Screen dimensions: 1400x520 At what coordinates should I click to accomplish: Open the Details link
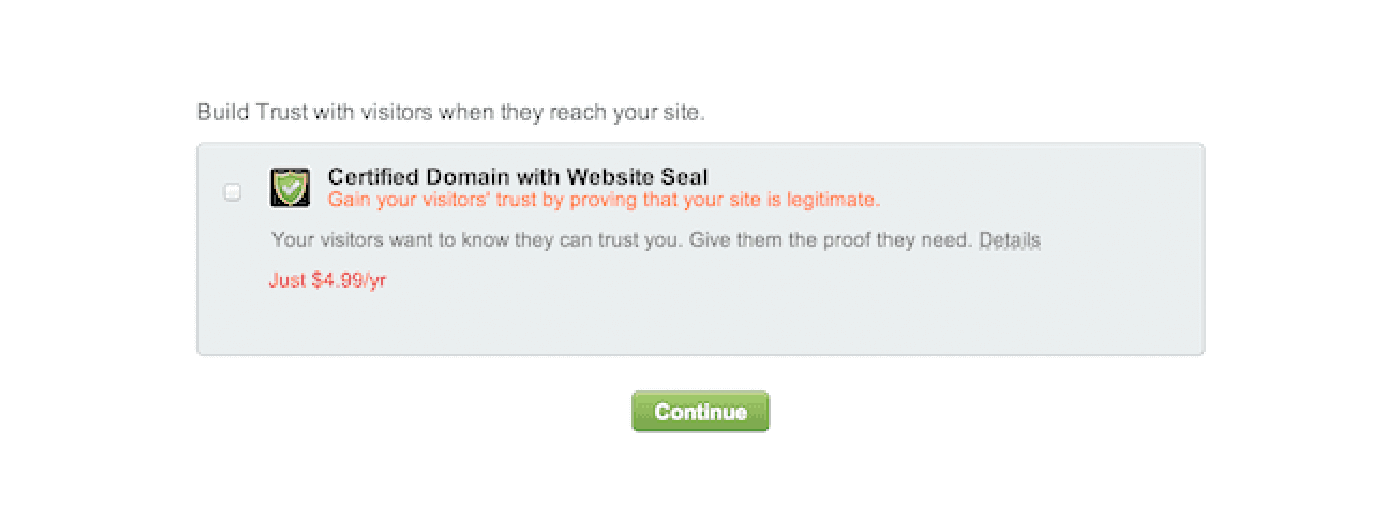[x=1010, y=241]
